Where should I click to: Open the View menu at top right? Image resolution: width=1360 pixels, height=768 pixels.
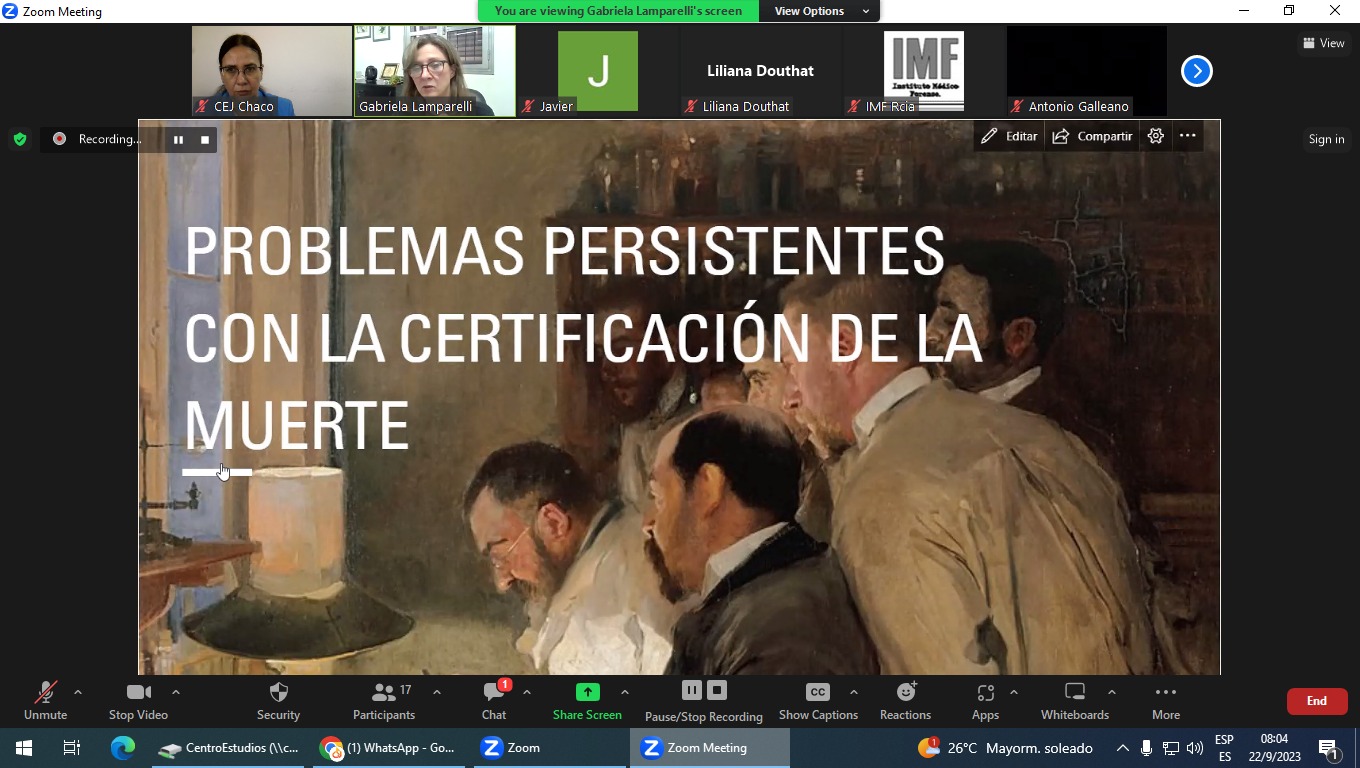tap(1323, 43)
